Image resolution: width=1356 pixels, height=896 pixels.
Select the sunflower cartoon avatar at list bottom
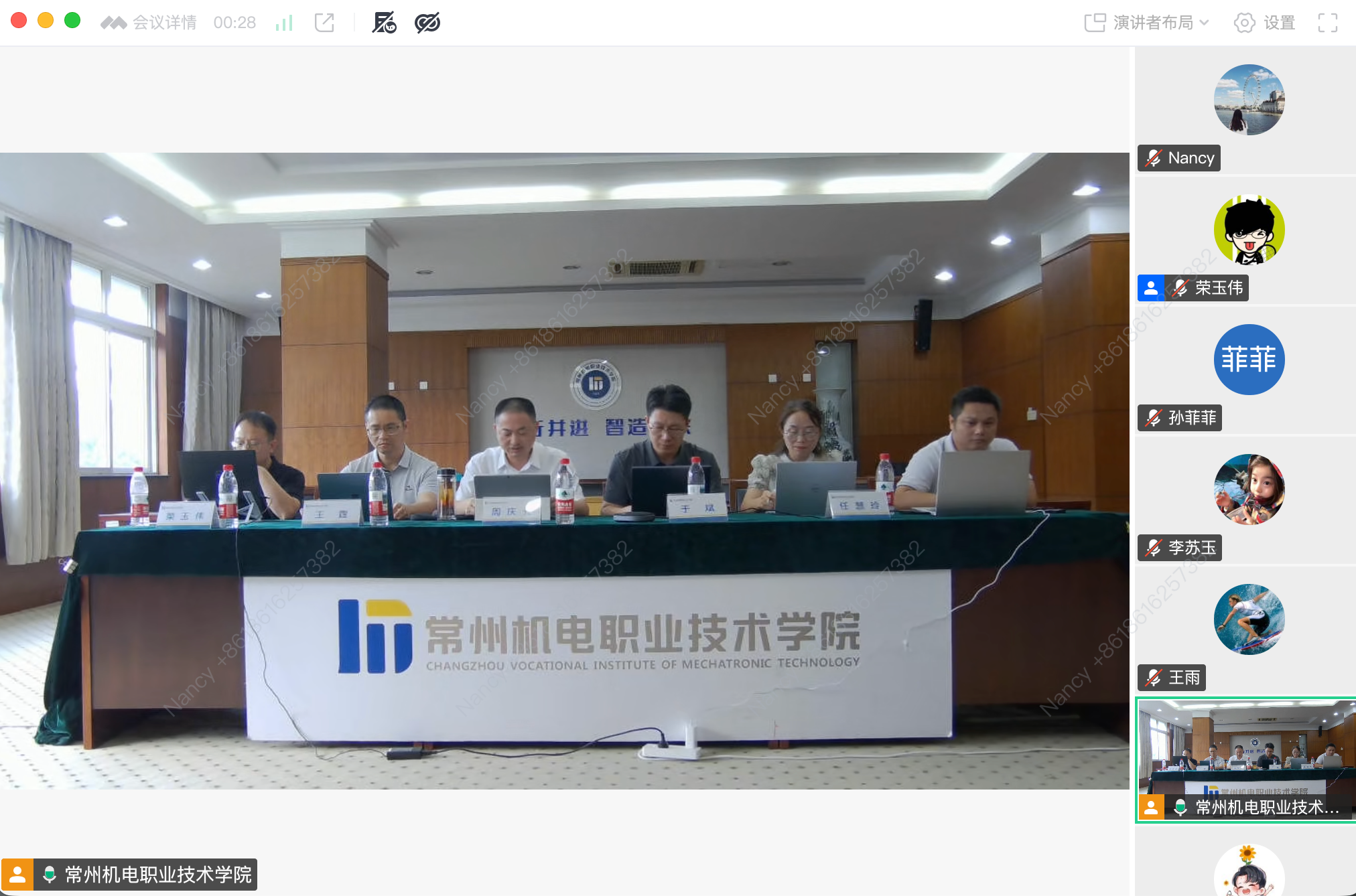pyautogui.click(x=1249, y=871)
